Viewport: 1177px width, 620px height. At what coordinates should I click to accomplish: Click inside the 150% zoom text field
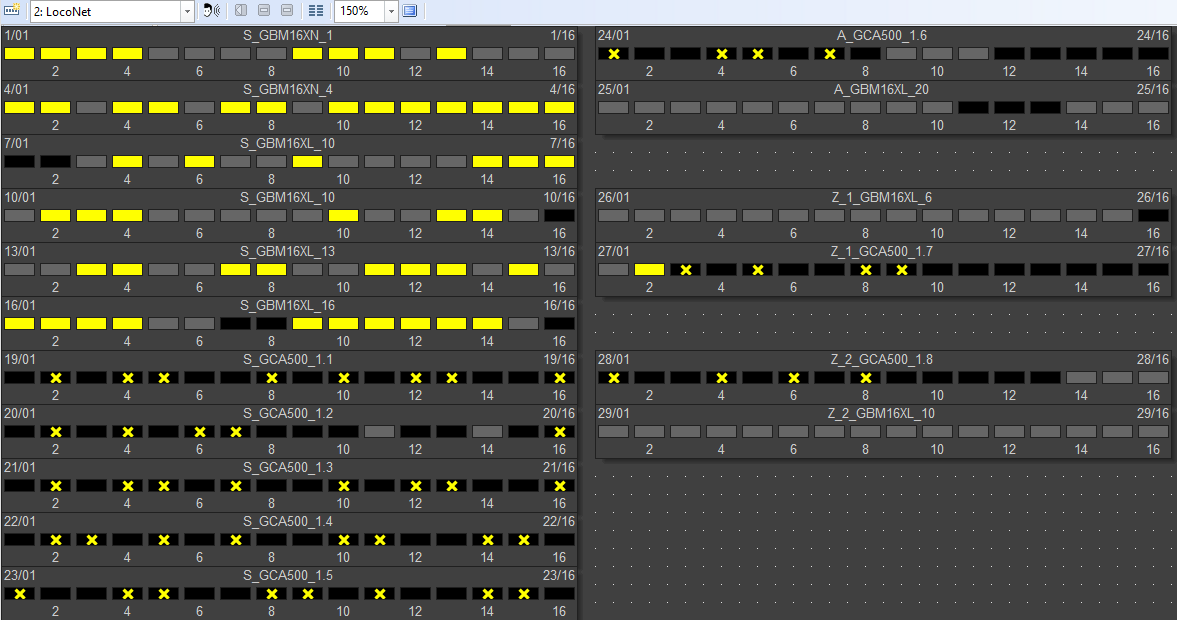[x=357, y=11]
